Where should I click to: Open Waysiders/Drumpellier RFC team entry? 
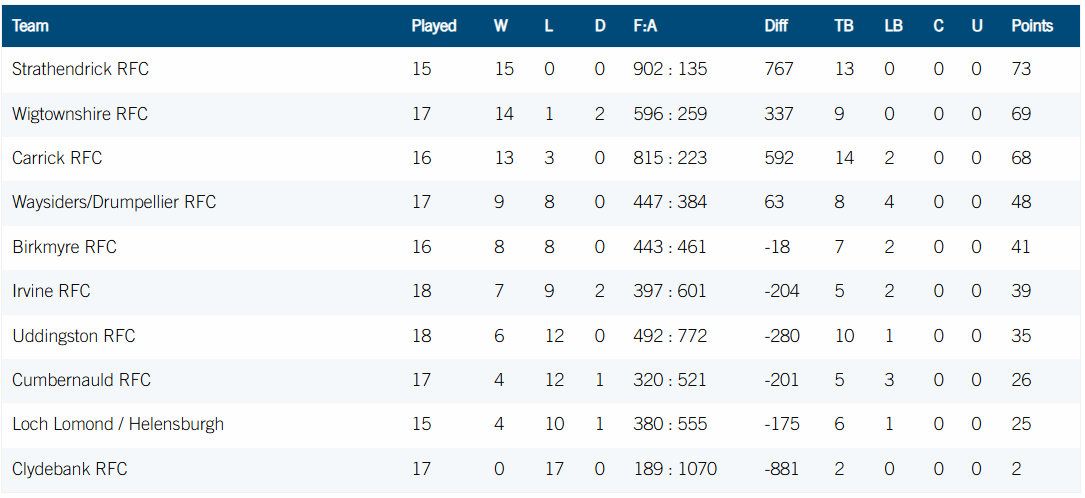pyautogui.click(x=114, y=202)
